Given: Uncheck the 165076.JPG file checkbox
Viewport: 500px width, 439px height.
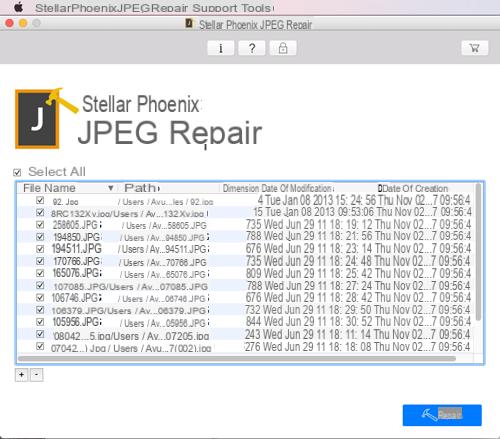Looking at the screenshot, I should click(40, 273).
